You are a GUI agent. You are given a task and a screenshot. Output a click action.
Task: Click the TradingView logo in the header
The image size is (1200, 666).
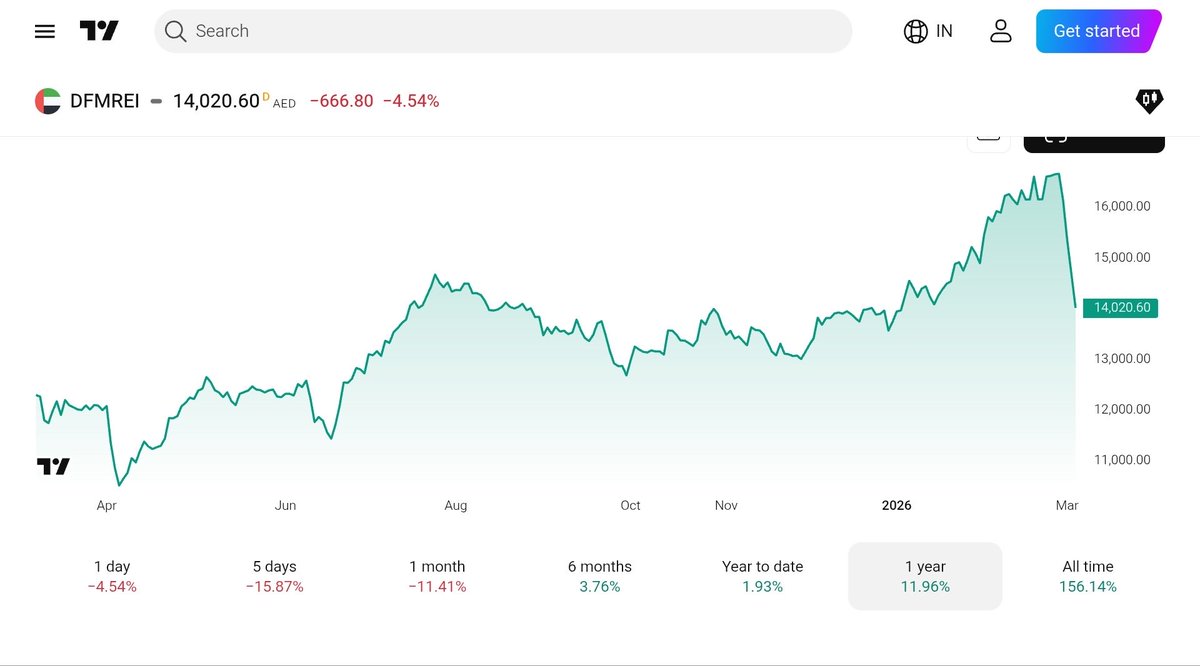(98, 31)
